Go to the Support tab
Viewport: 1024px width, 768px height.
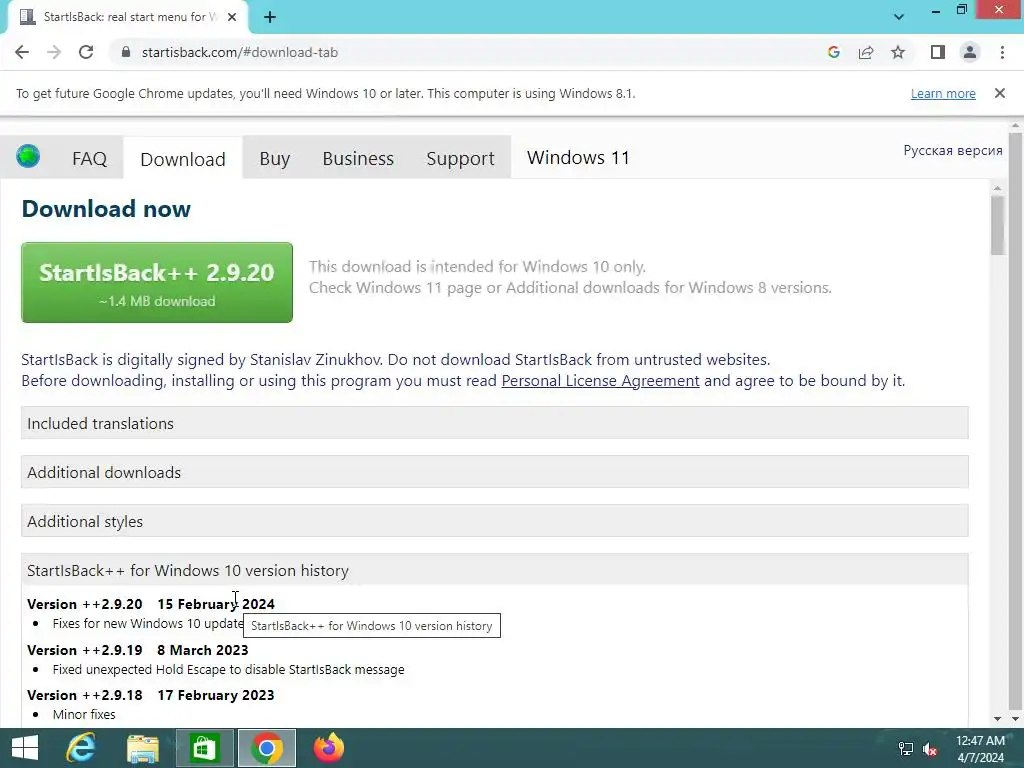pyautogui.click(x=460, y=159)
